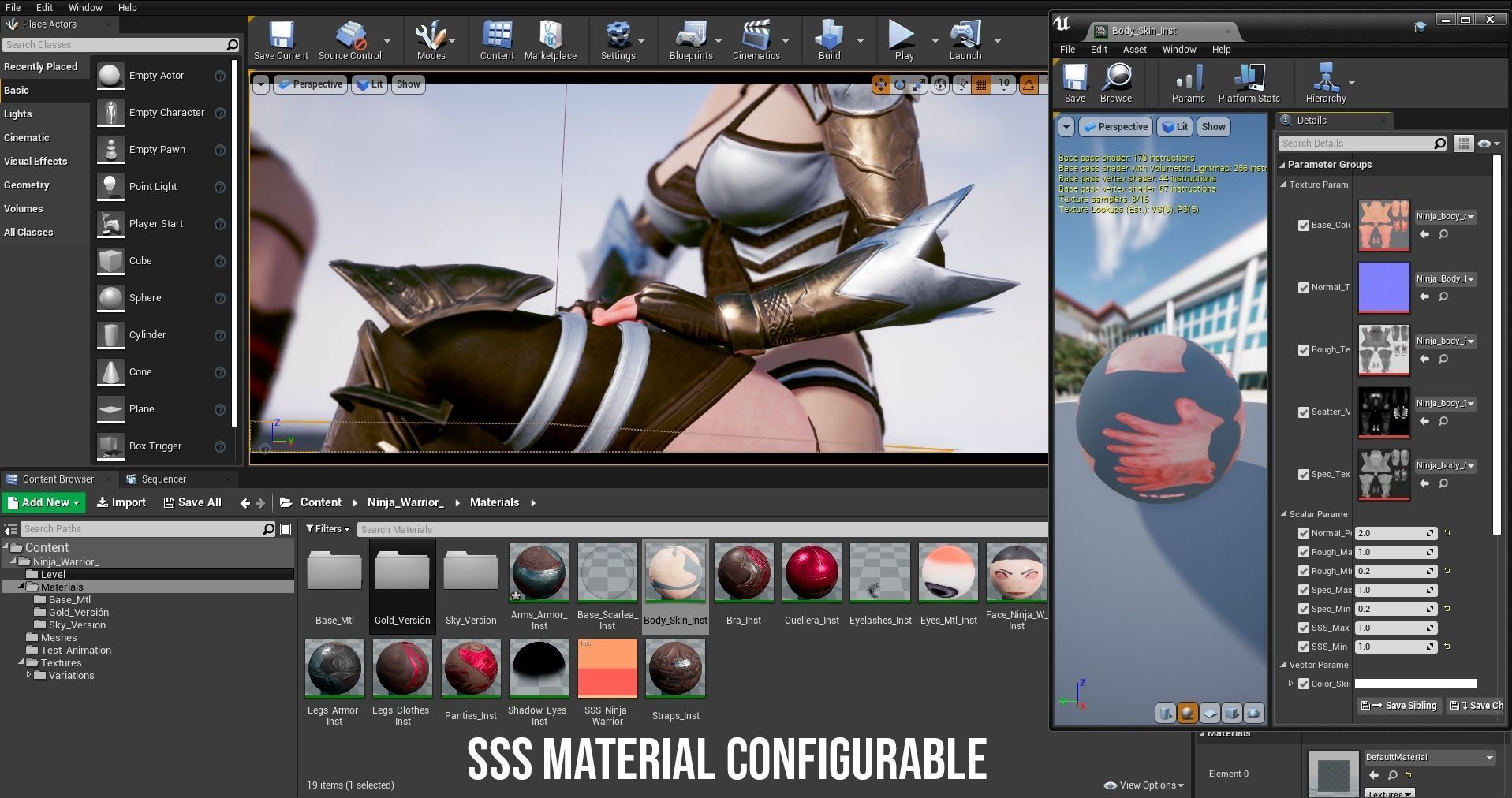This screenshot has width=1512, height=798.
Task: Click Browse in material editor toolbar
Action: coord(1116,84)
